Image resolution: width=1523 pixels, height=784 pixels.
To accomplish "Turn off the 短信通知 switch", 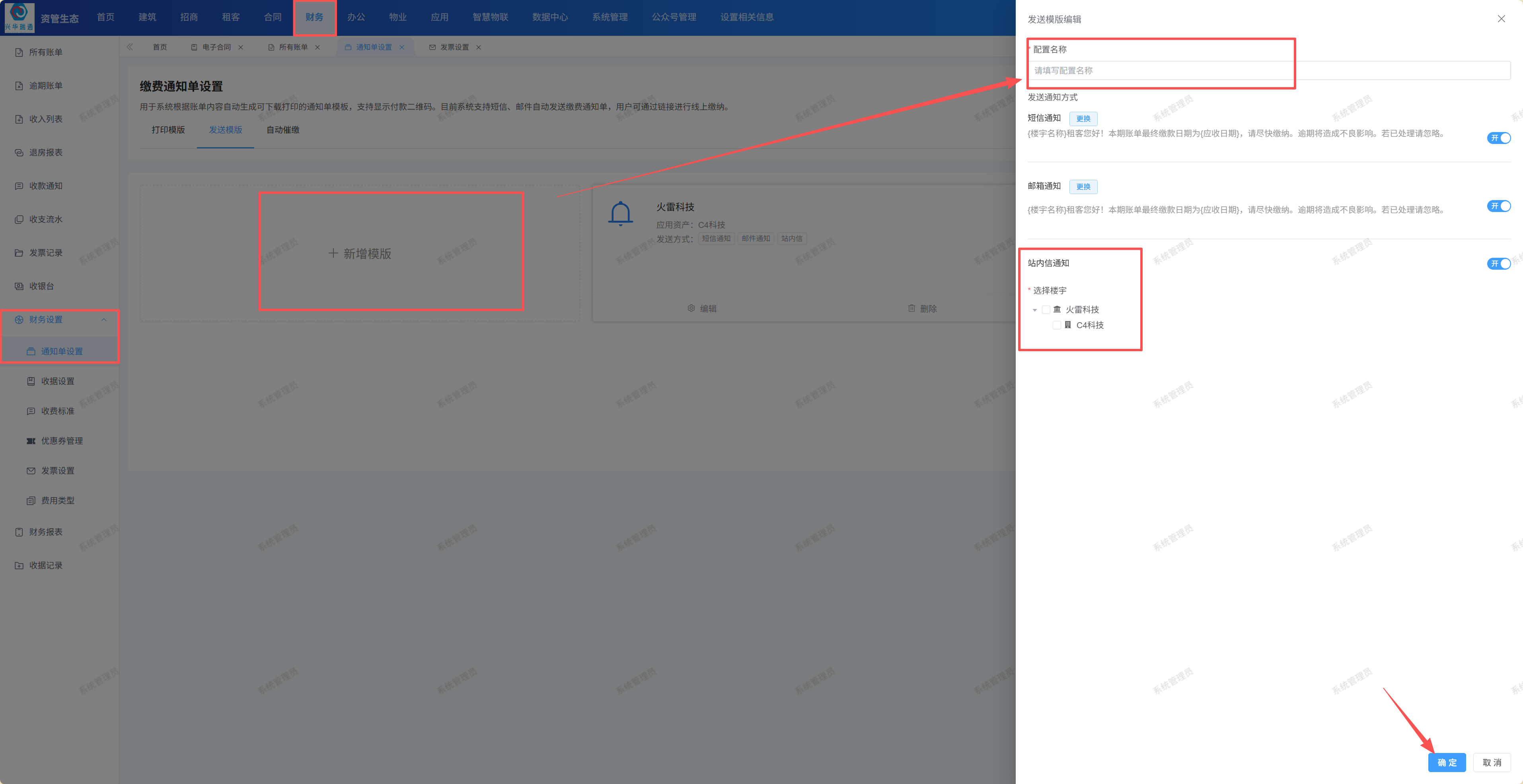I will pos(1498,138).
